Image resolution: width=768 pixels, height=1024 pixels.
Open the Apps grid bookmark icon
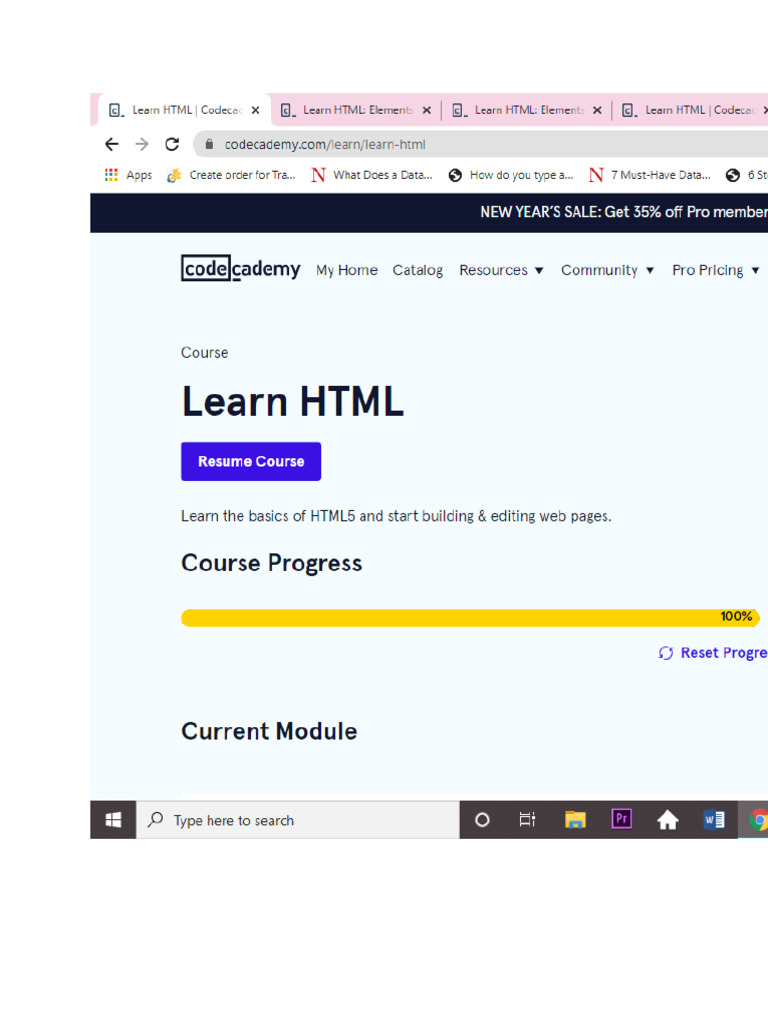pos(111,174)
